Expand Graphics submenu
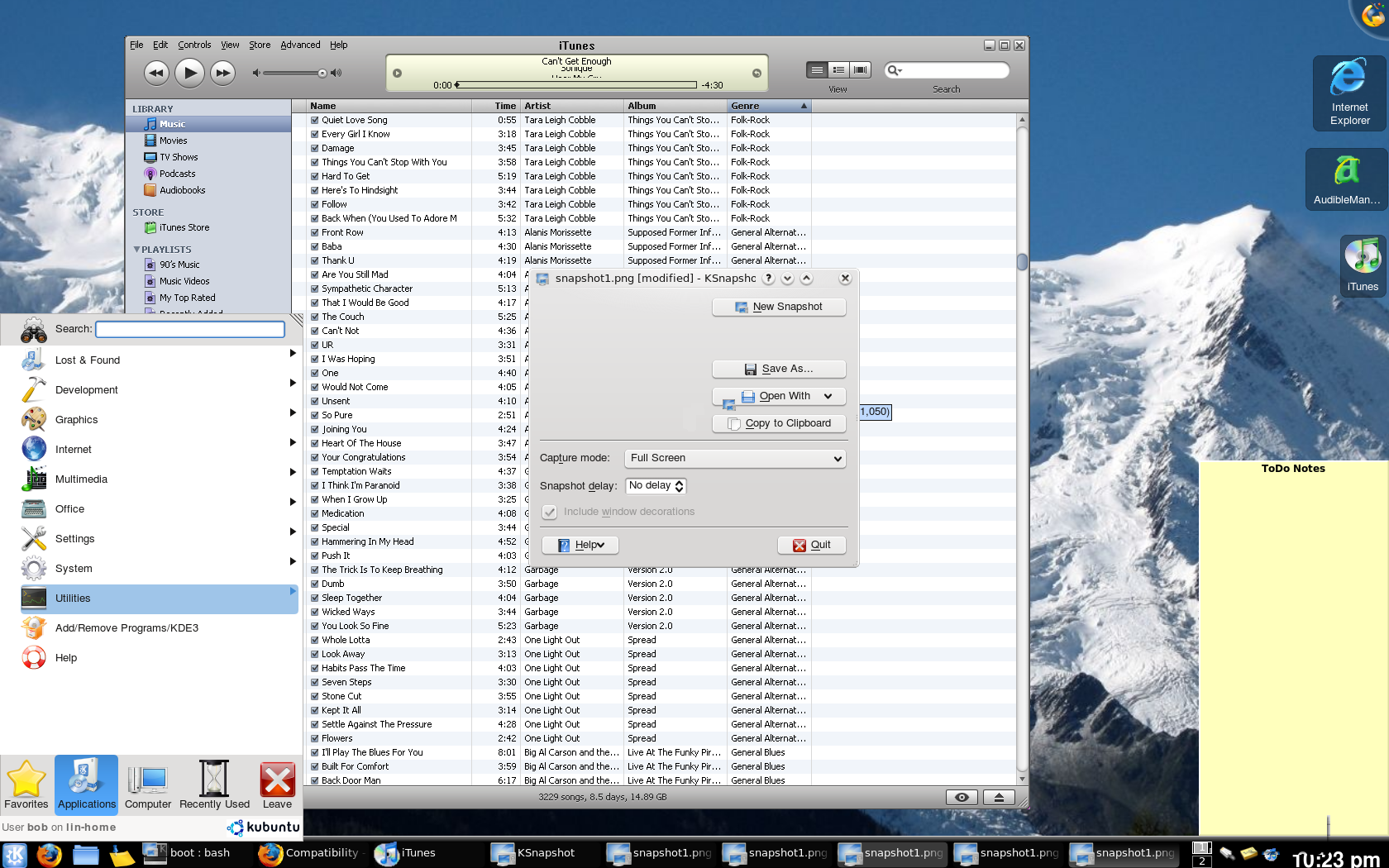The height and width of the screenshot is (868, 1389). click(x=293, y=413)
